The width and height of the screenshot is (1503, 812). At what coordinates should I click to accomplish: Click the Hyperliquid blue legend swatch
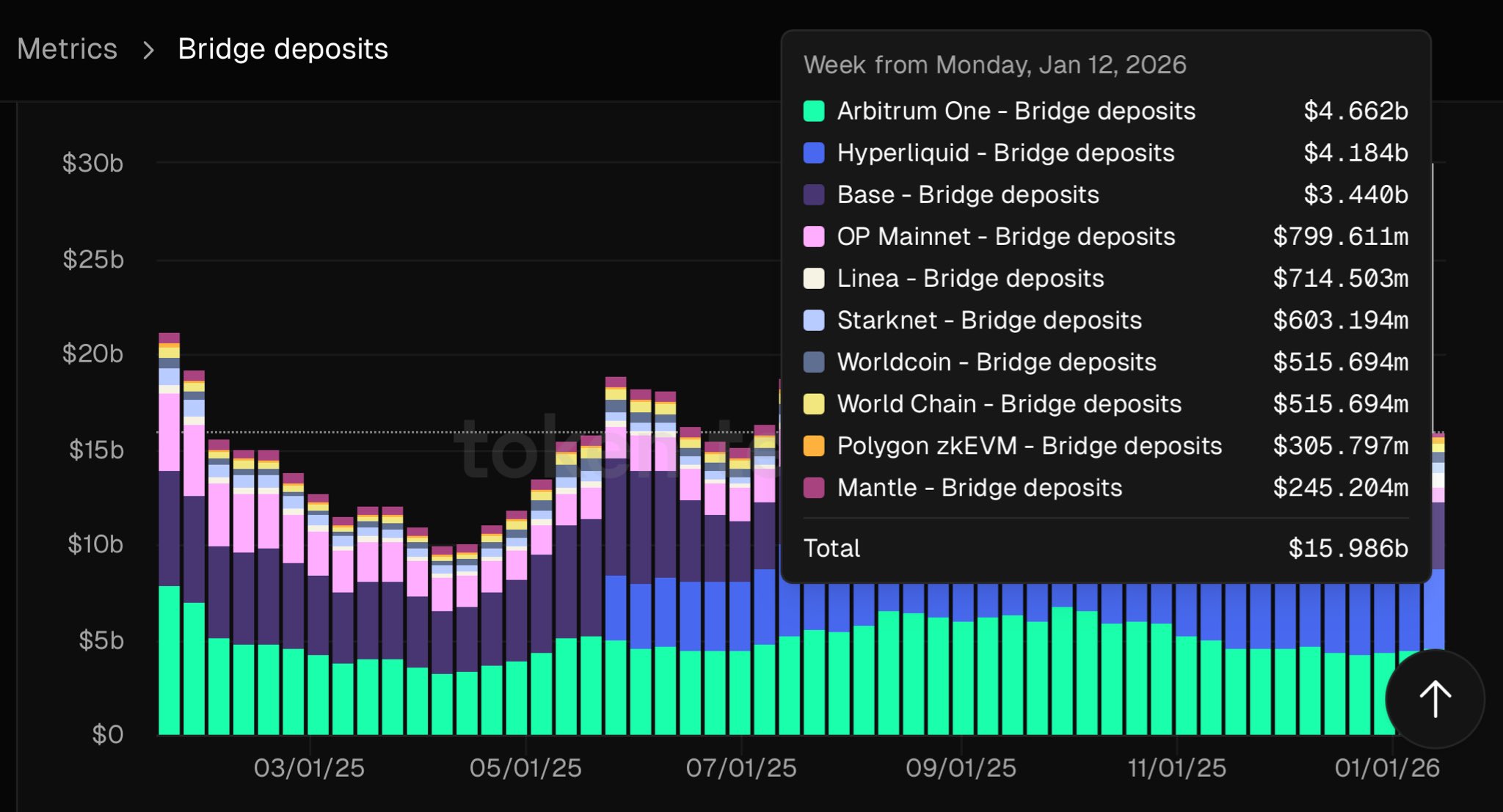[x=814, y=153]
